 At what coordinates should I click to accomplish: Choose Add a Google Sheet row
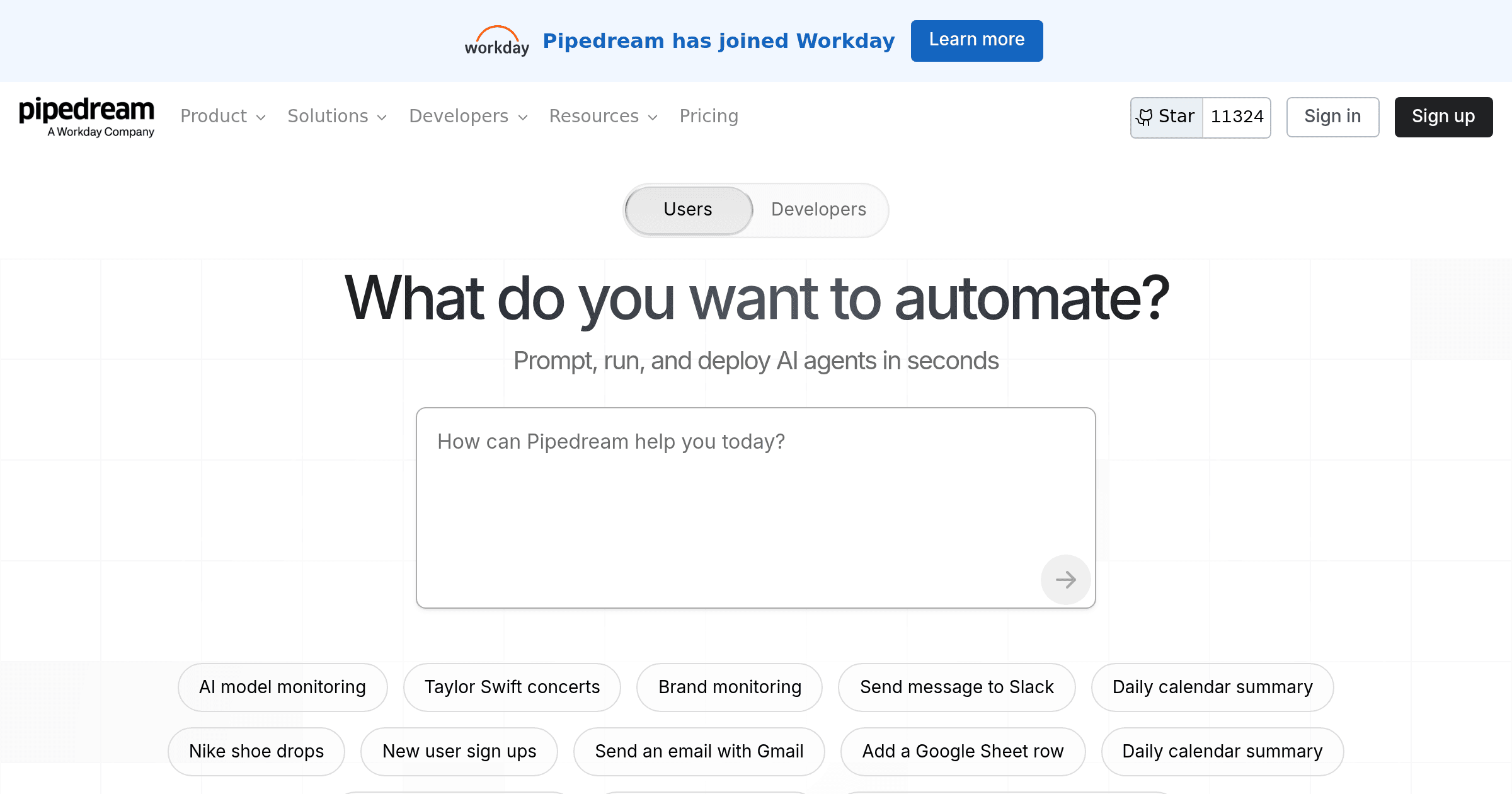click(x=963, y=752)
